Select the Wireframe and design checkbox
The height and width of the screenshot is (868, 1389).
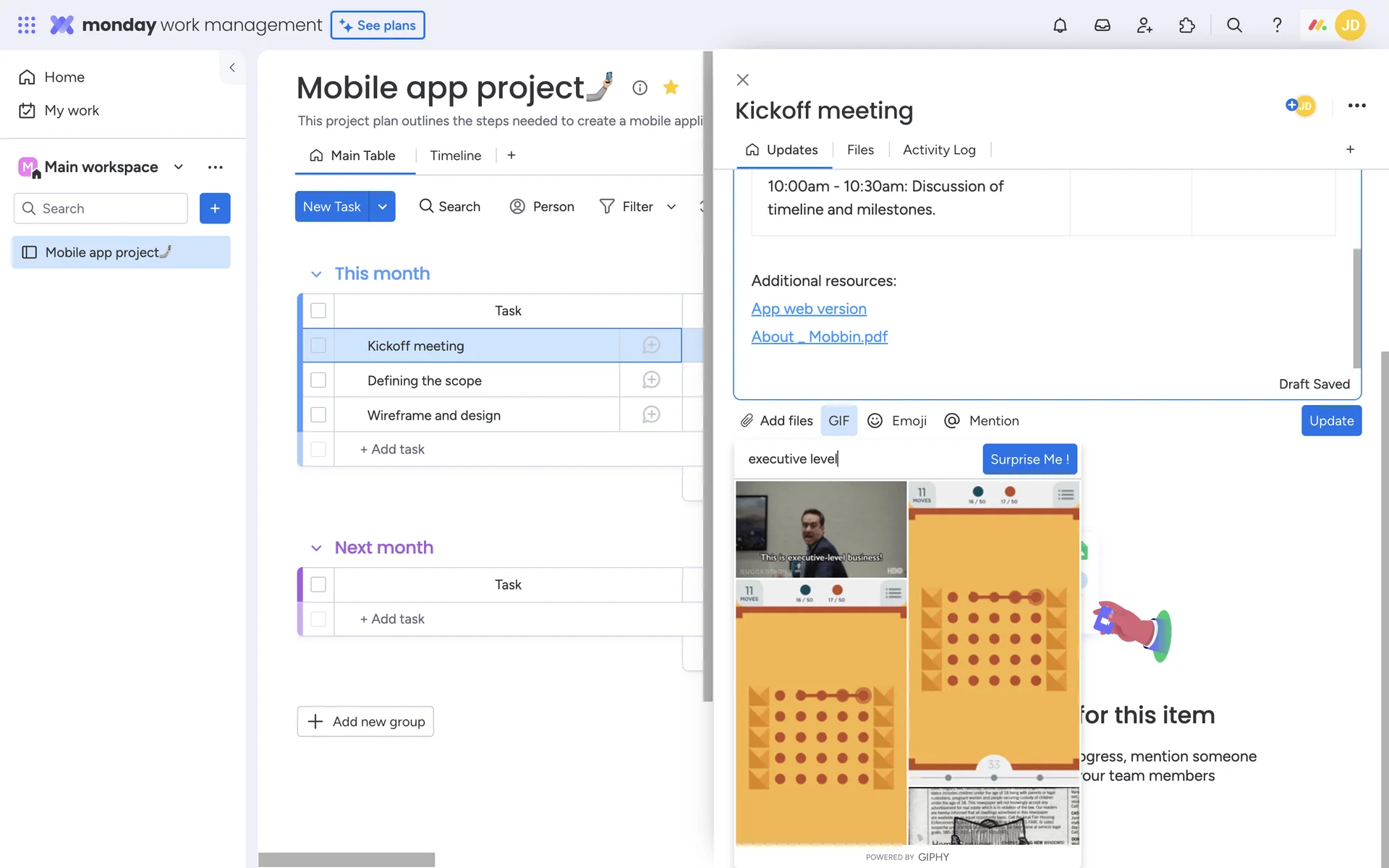click(x=318, y=414)
